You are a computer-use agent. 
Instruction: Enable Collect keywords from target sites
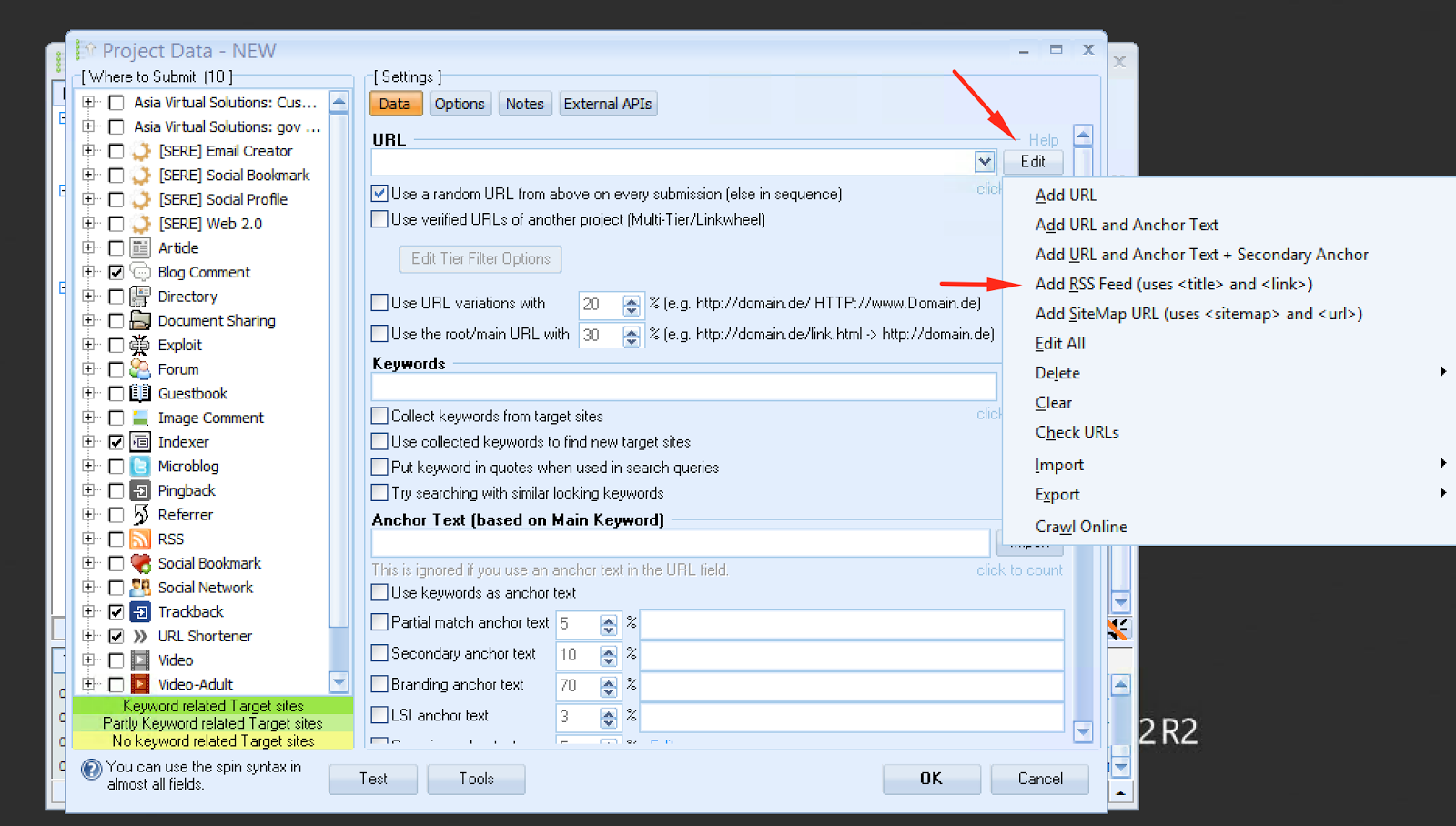point(379,416)
